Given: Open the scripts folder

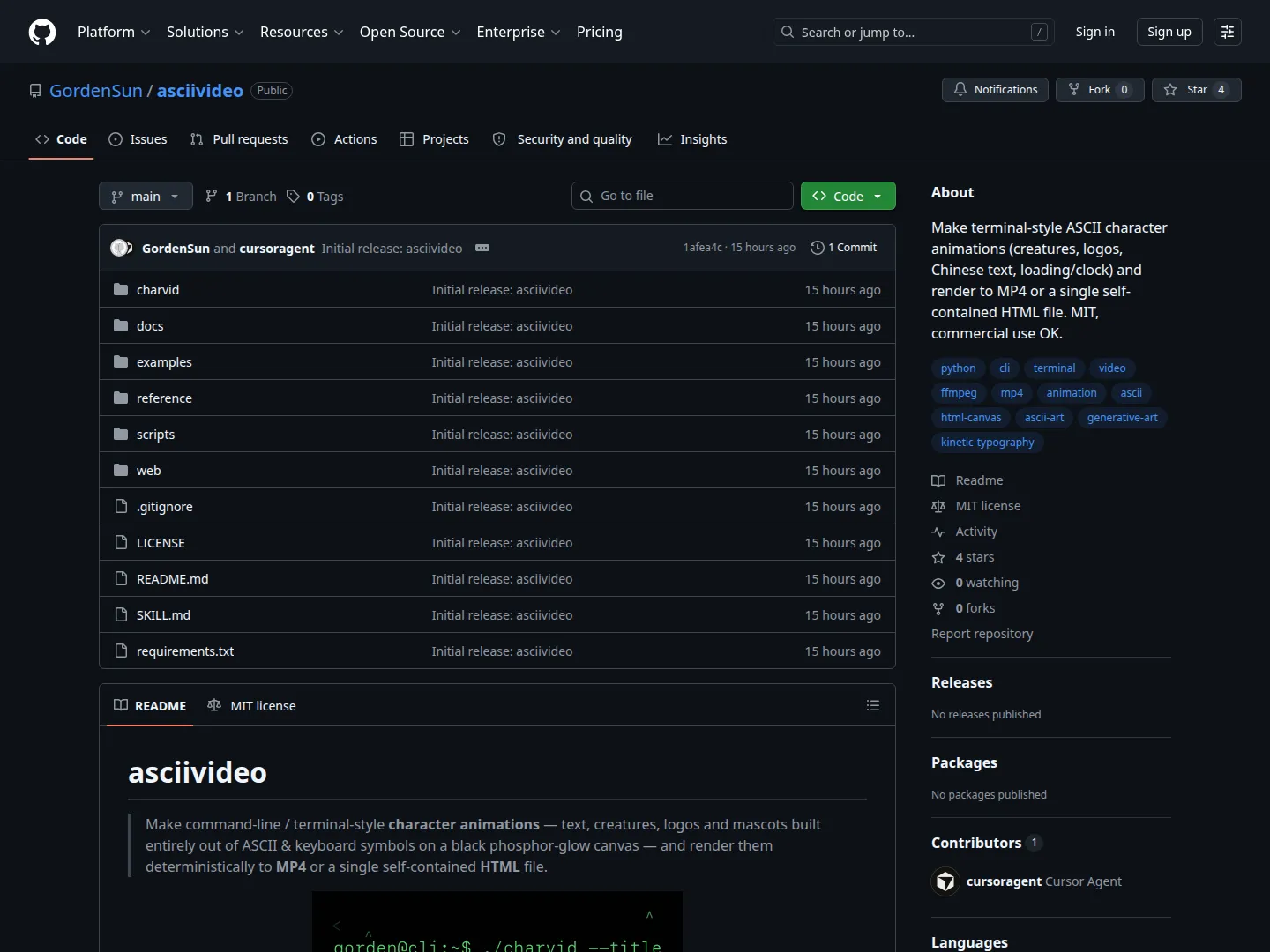Looking at the screenshot, I should tap(155, 434).
